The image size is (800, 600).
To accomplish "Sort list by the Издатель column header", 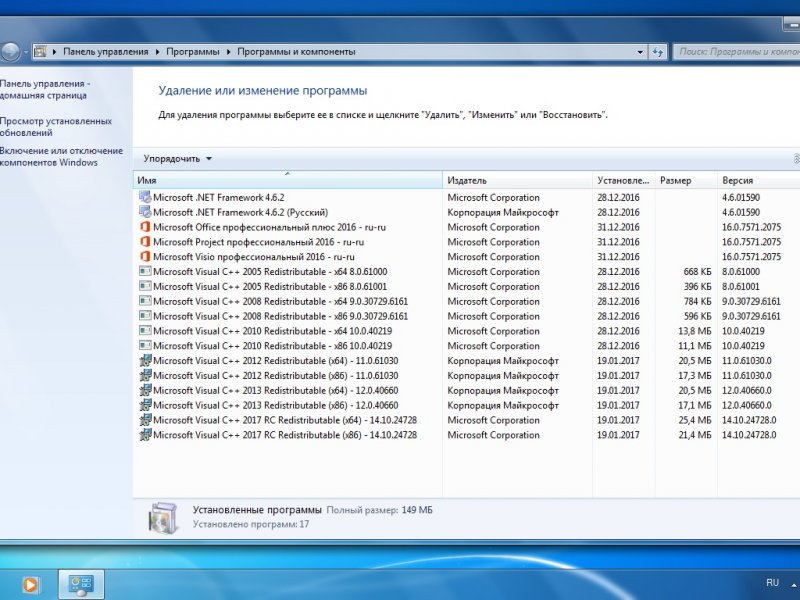I will tap(517, 180).
